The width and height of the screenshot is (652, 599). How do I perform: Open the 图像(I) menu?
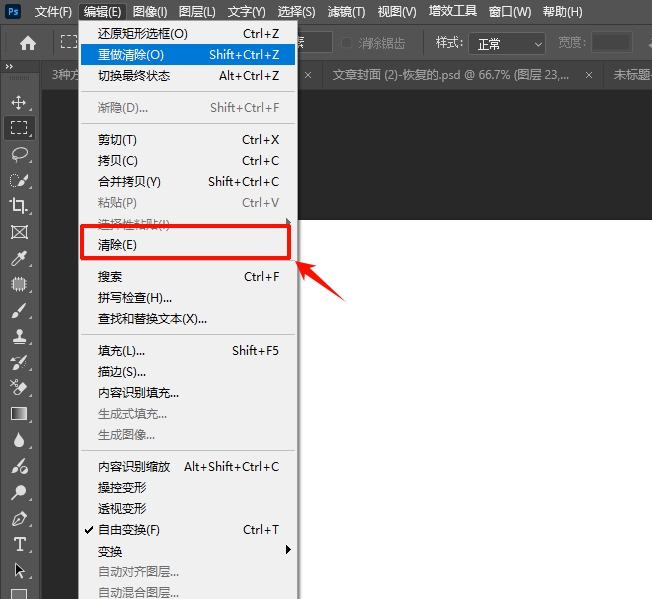(x=150, y=12)
